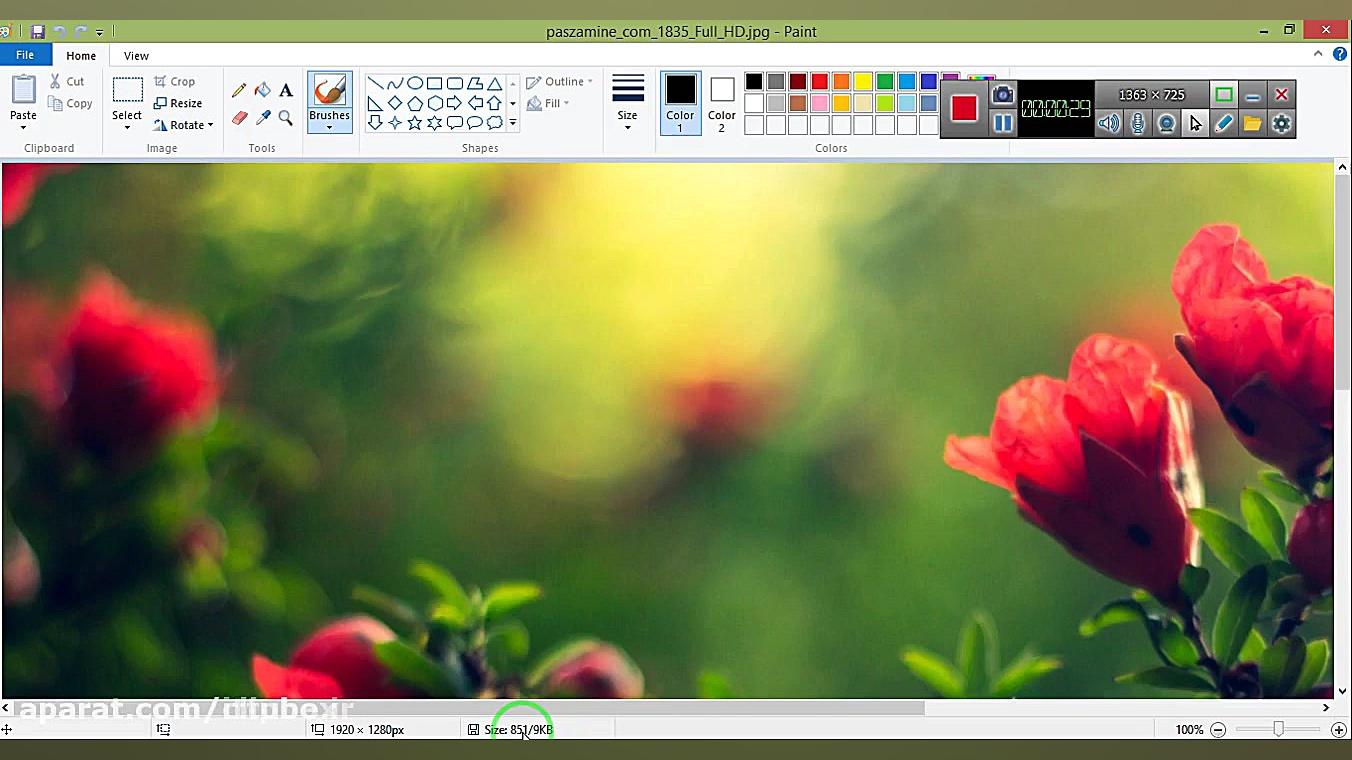Open Customize Quick Access Toolbar dropdown

99,33
